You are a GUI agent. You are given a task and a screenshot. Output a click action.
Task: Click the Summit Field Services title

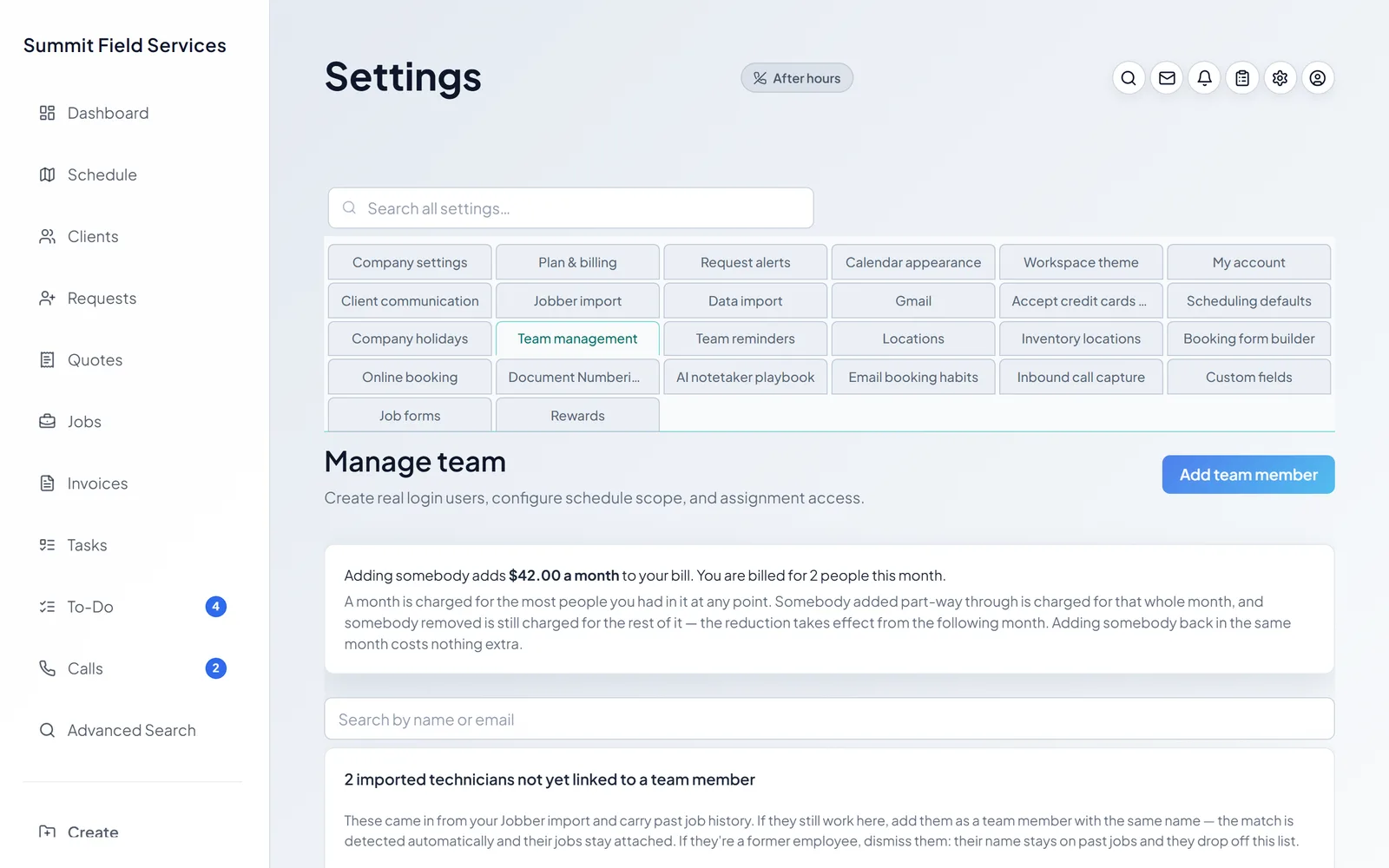[x=125, y=45]
